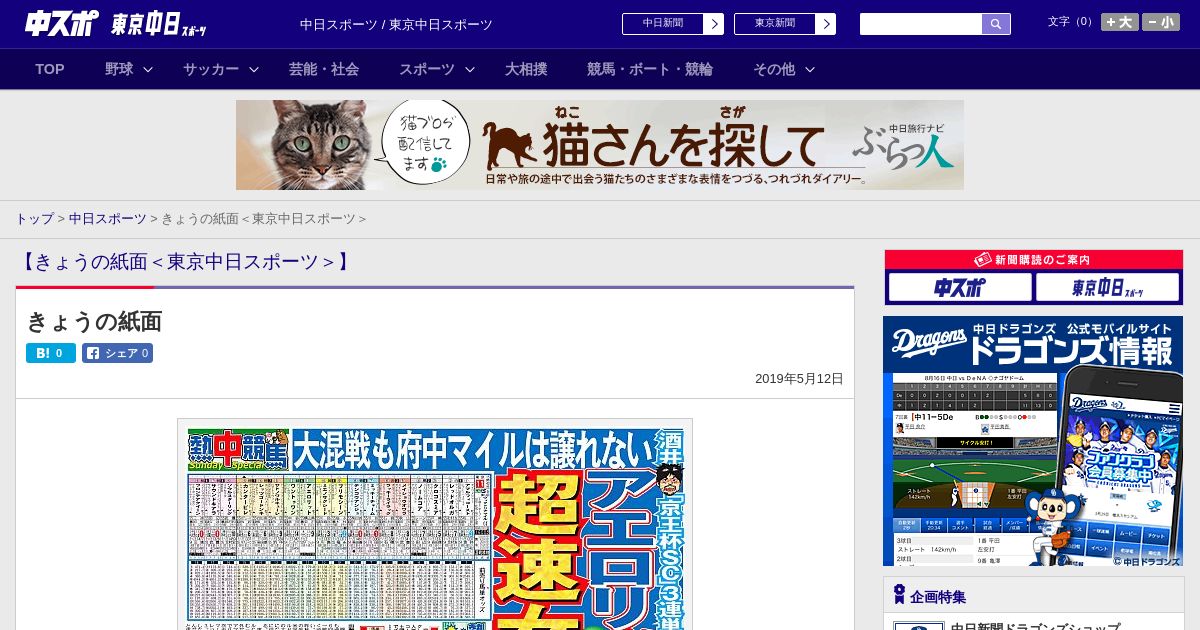The height and width of the screenshot is (630, 1200).
Task: Open the サッカー menu
Action: coord(211,69)
